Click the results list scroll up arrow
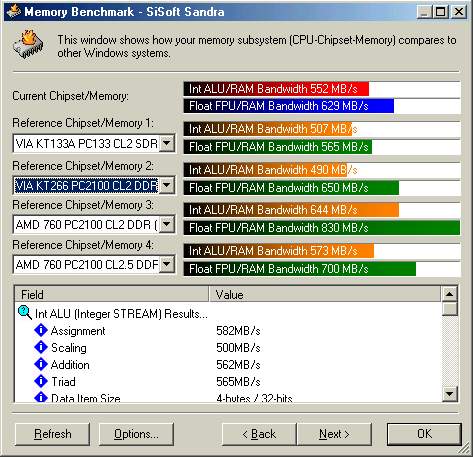473x457 pixels. 449,294
